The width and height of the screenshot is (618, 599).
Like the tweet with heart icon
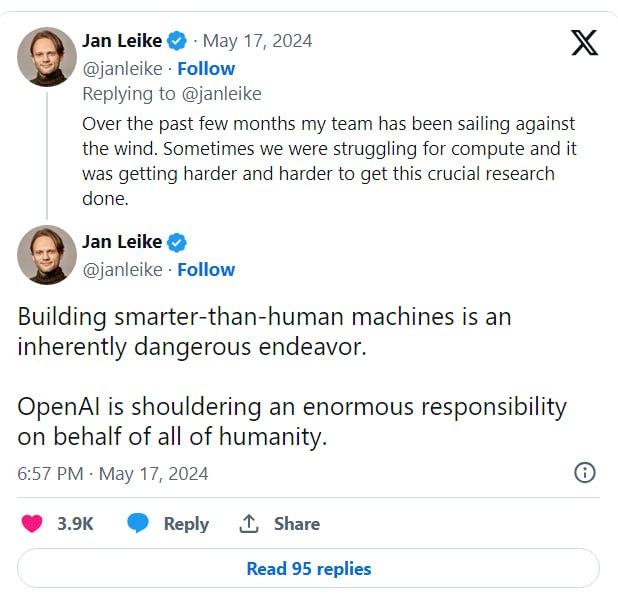(x=32, y=524)
